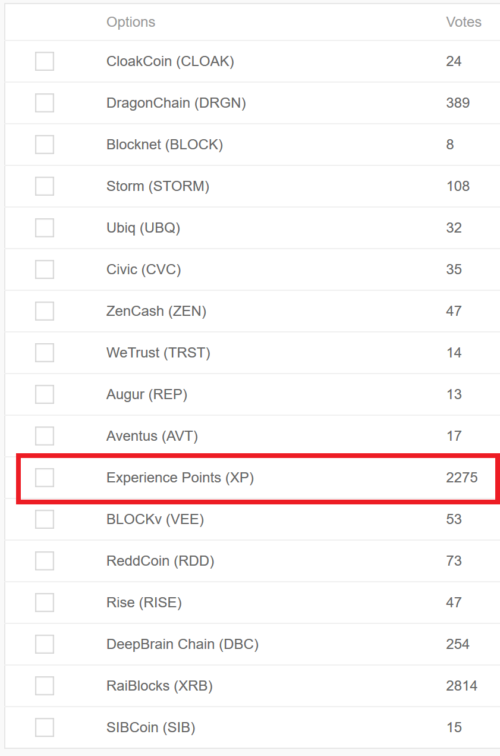
Task: Click the Options column header
Action: point(131,22)
